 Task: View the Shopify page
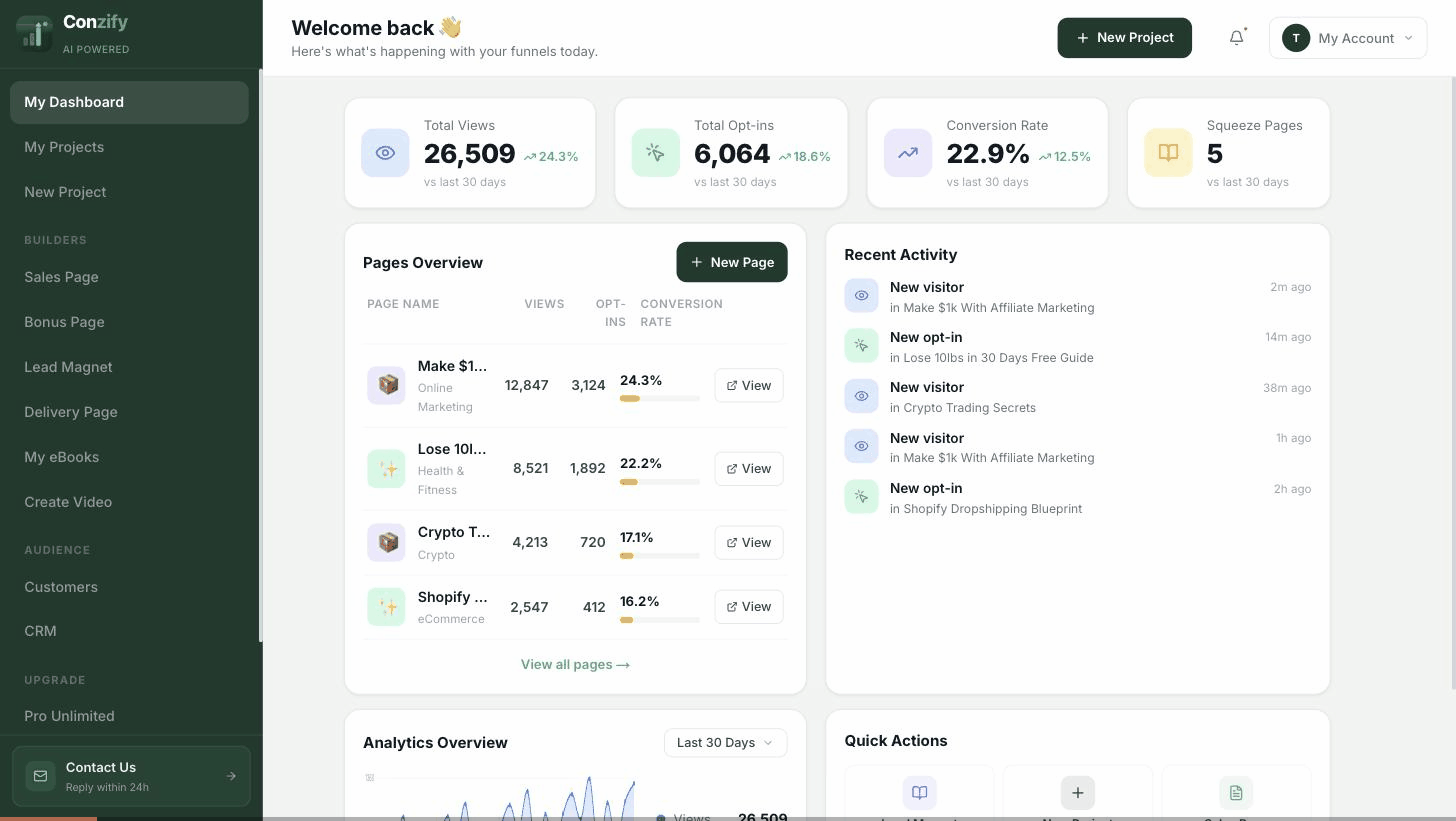point(749,607)
